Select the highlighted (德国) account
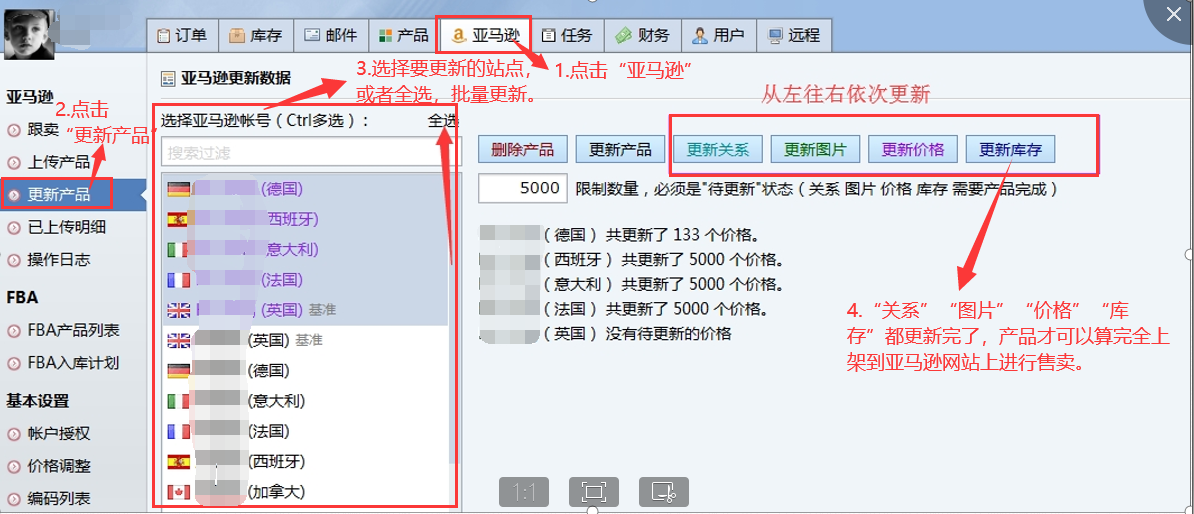 coord(306,188)
